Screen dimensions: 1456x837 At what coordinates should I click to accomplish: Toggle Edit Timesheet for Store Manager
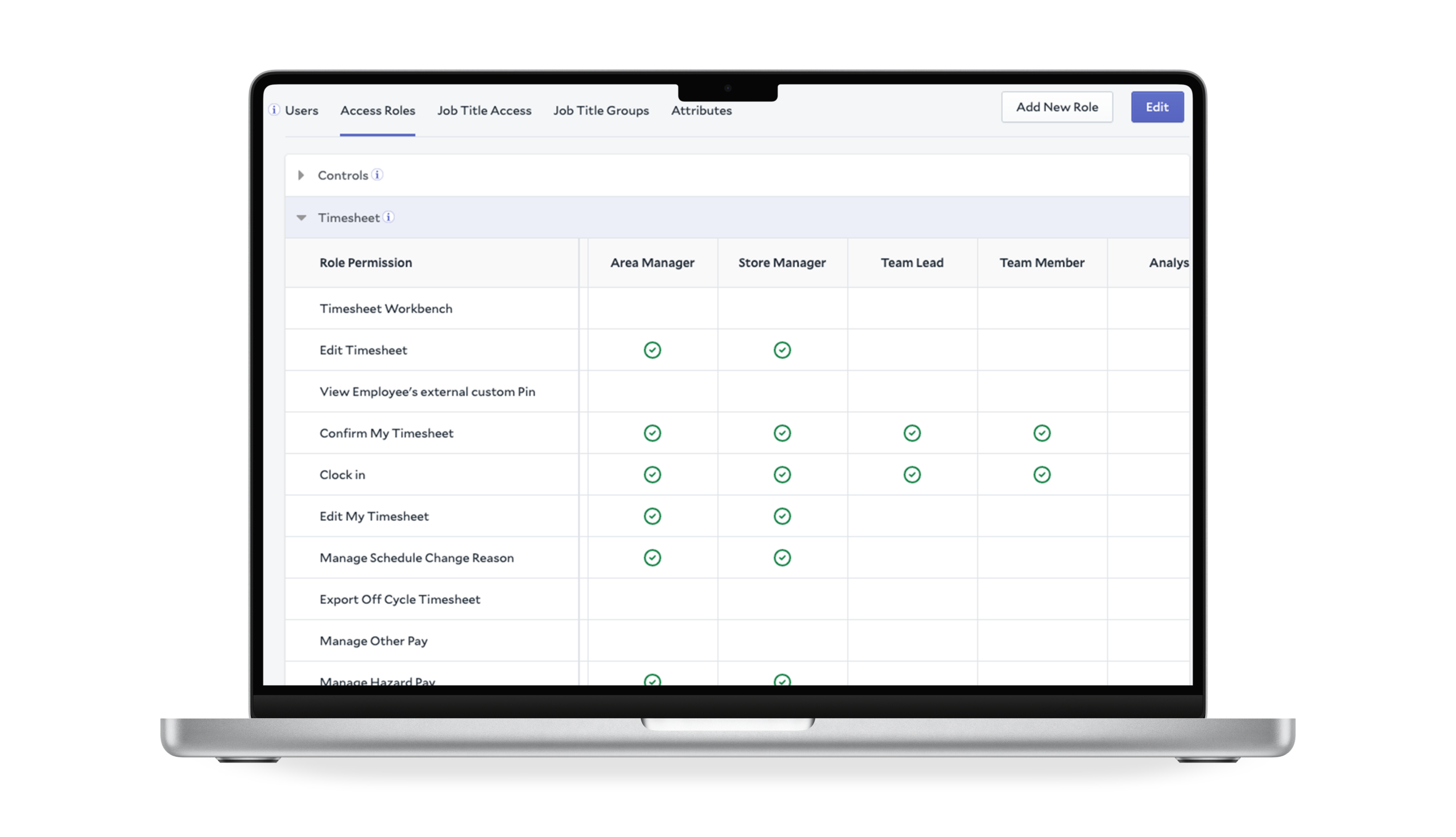783,350
